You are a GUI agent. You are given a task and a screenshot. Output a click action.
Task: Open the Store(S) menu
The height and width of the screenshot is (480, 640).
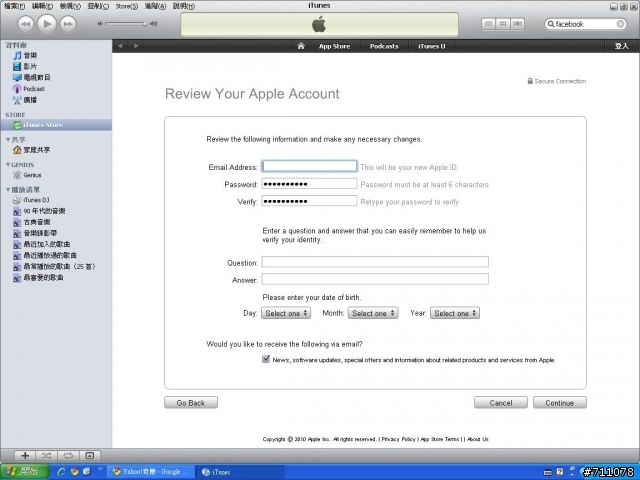127,6
